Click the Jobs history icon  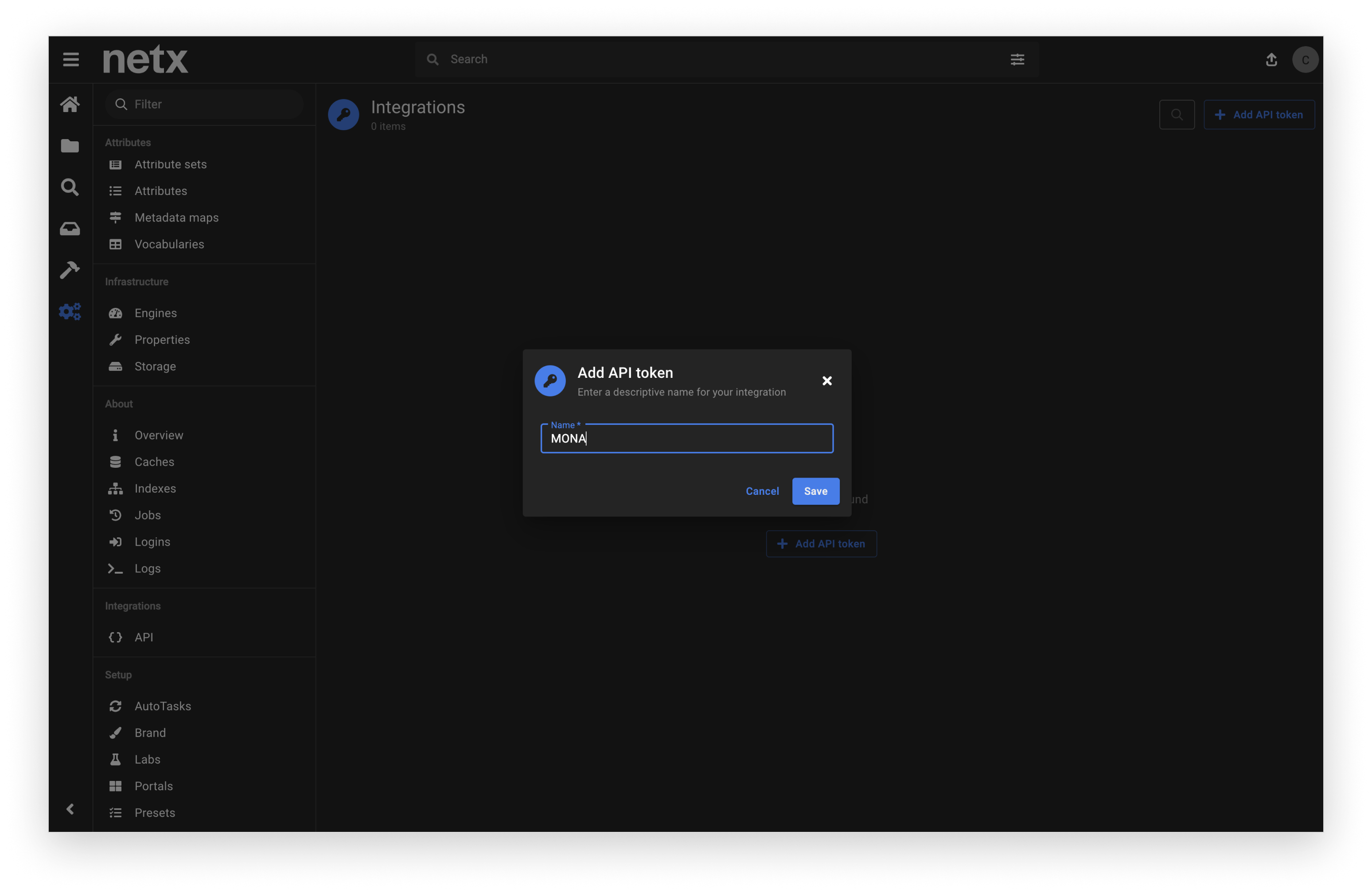pyautogui.click(x=115, y=514)
